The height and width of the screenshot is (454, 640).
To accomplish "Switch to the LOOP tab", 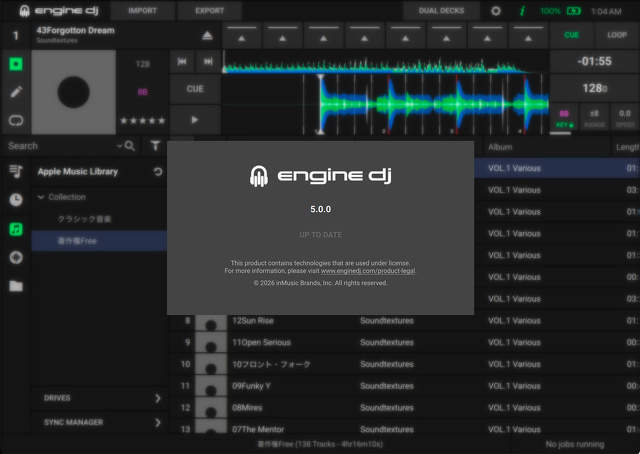I will pyautogui.click(x=617, y=35).
